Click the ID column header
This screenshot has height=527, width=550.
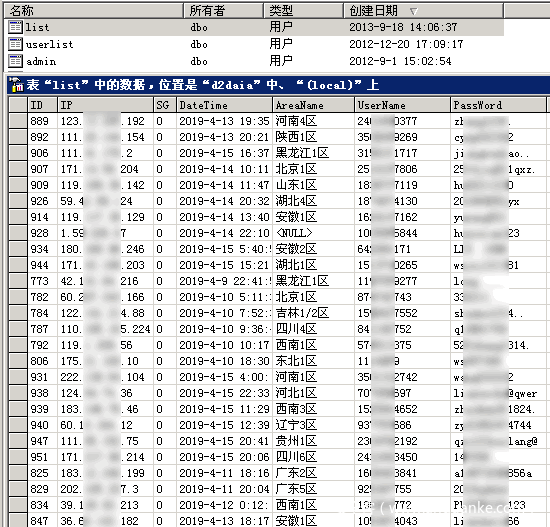click(x=42, y=105)
